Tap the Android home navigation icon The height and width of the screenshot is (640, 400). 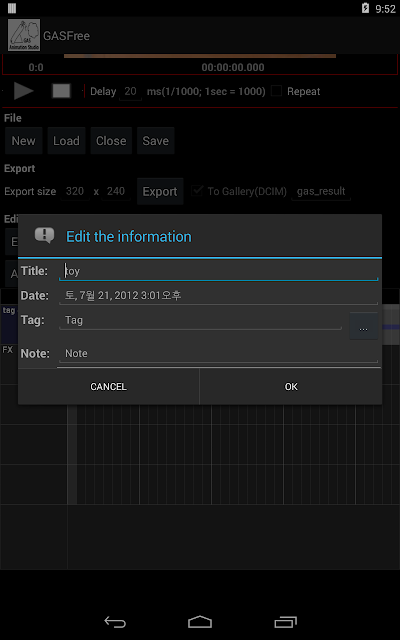[200, 622]
